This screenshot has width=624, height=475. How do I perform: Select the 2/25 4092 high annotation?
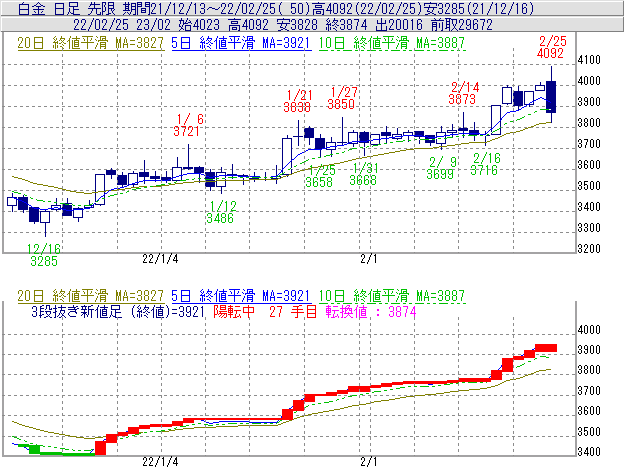[x=551, y=47]
